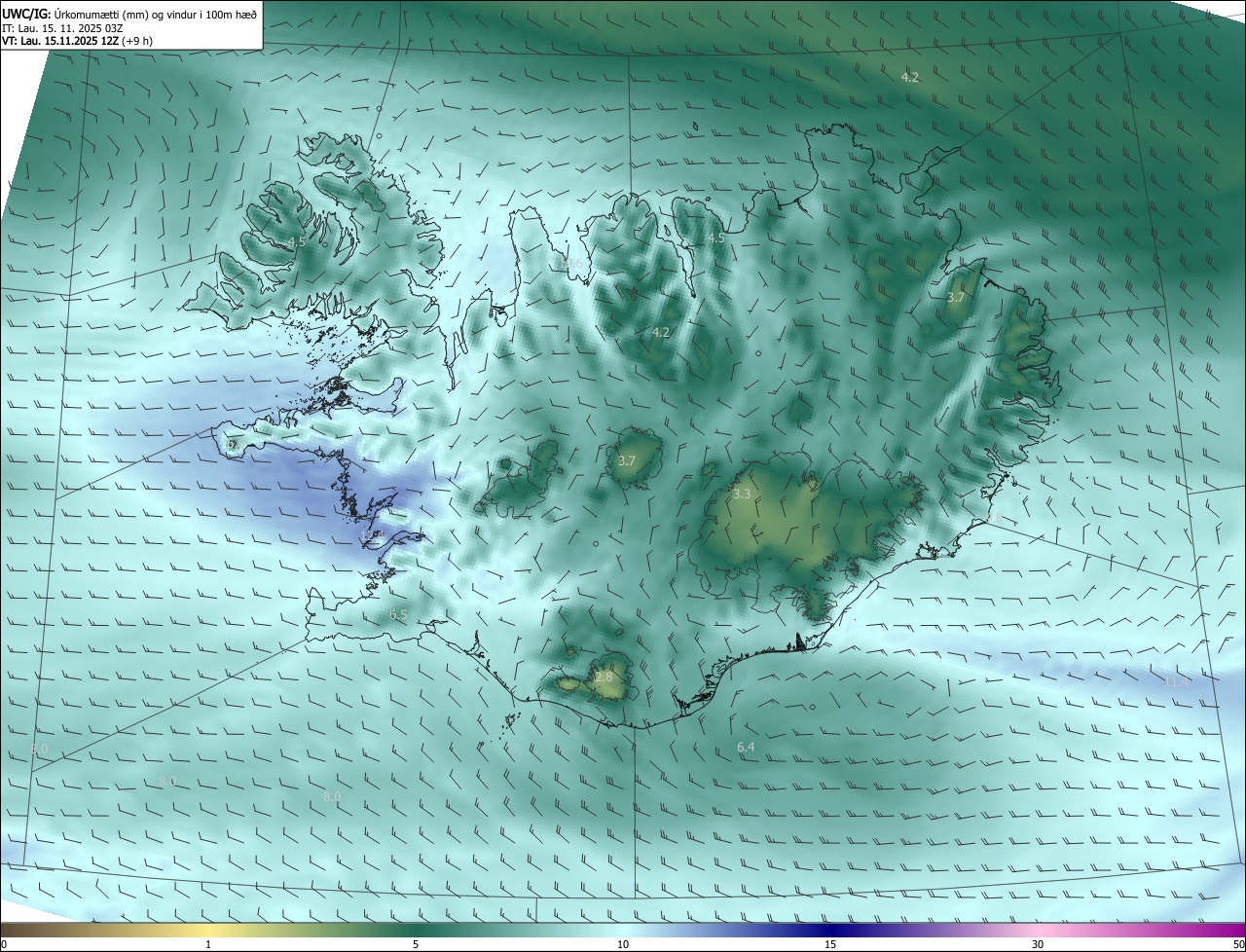Select the 11.3 value near the eastern edge
Viewport: 1246px width, 952px height.
click(x=1177, y=681)
